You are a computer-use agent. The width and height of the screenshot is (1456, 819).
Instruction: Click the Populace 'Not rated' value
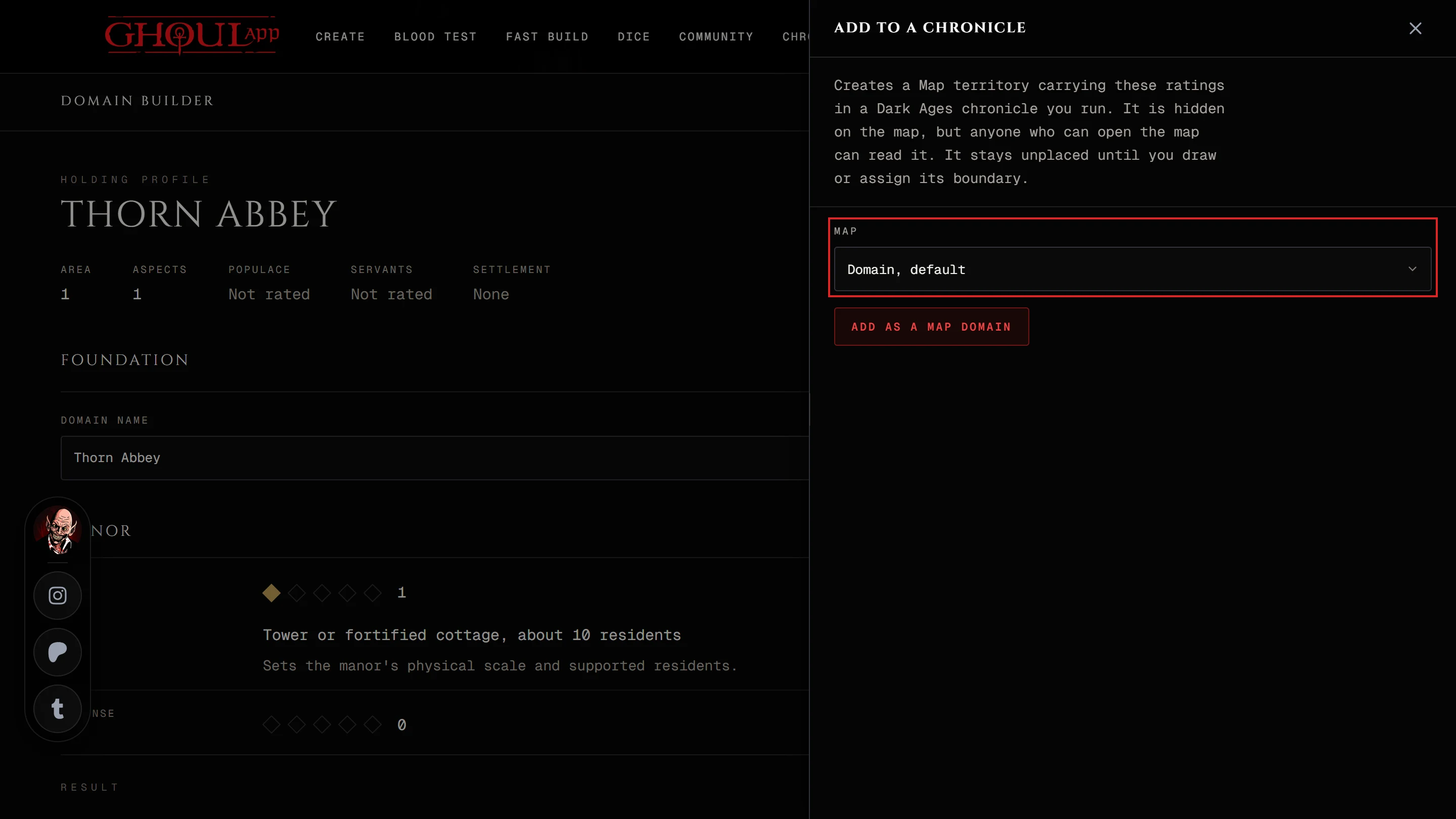pos(269,294)
